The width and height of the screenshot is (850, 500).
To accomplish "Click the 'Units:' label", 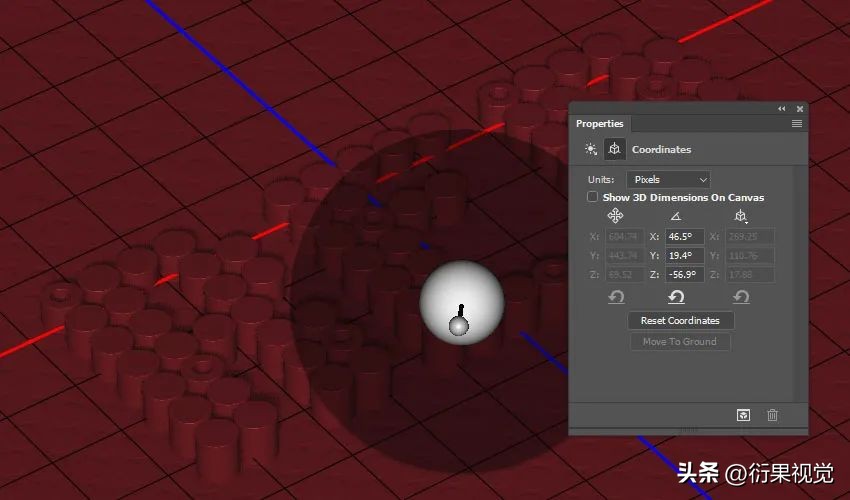I will click(601, 180).
